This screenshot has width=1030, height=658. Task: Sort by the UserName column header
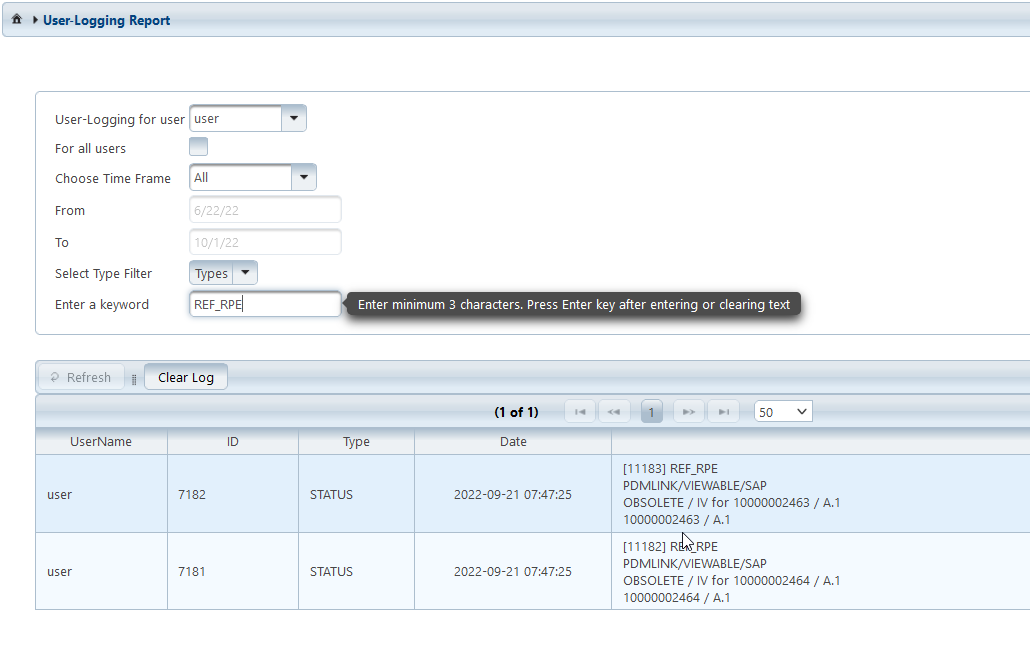[101, 442]
